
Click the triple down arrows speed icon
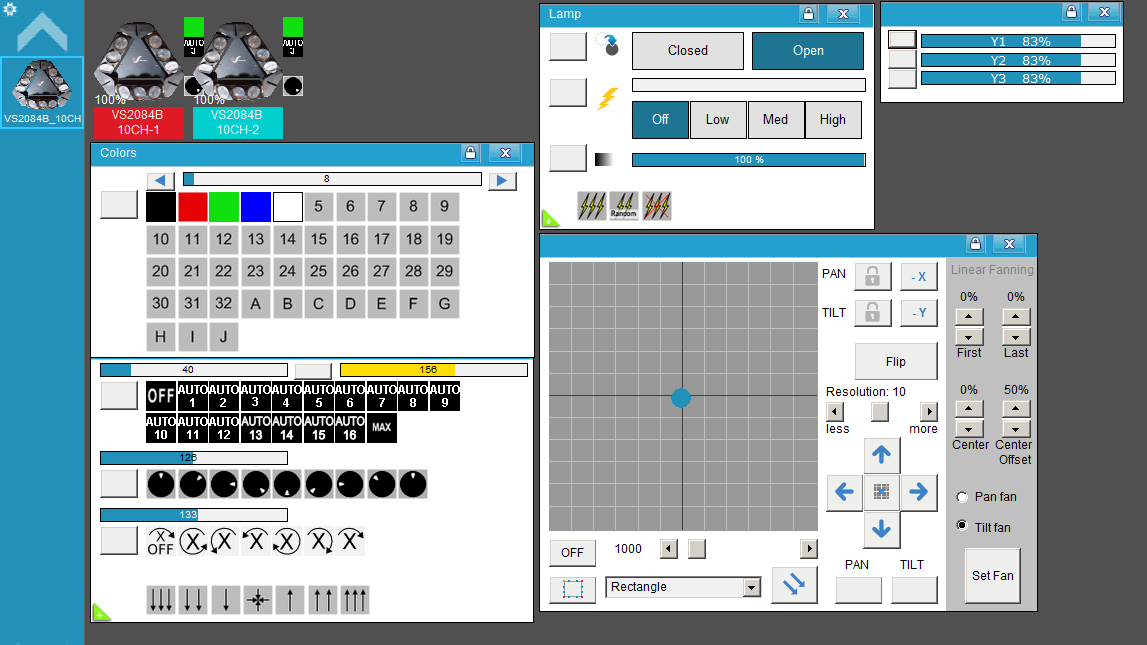pos(161,600)
